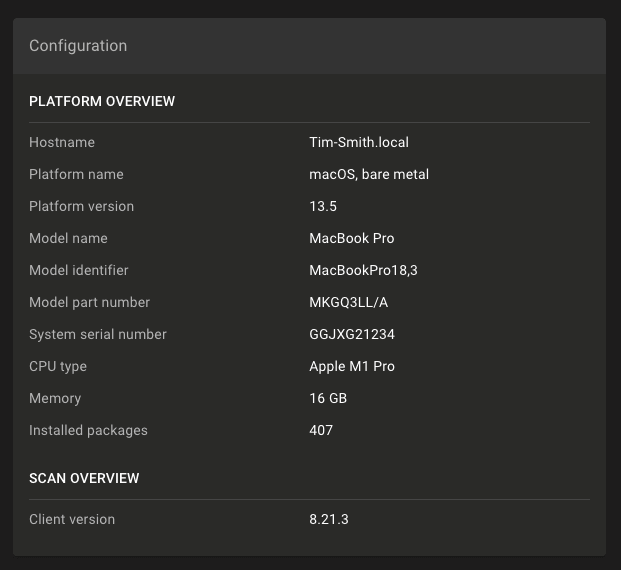Viewport: 621px width, 570px height.
Task: Click the CPU type label
Action: (58, 366)
